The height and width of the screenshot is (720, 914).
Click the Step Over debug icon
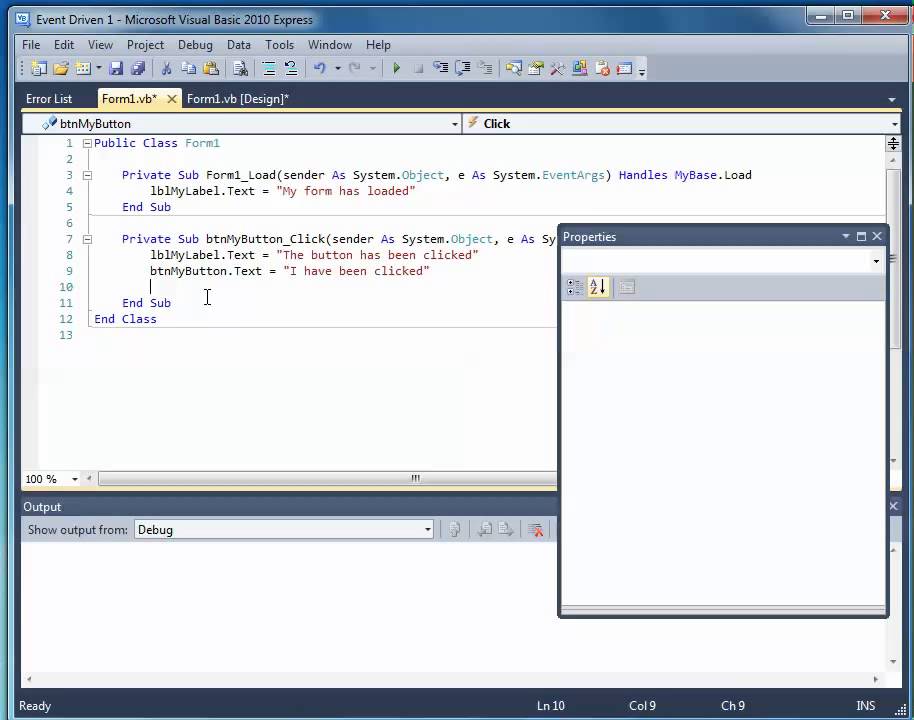(x=463, y=69)
